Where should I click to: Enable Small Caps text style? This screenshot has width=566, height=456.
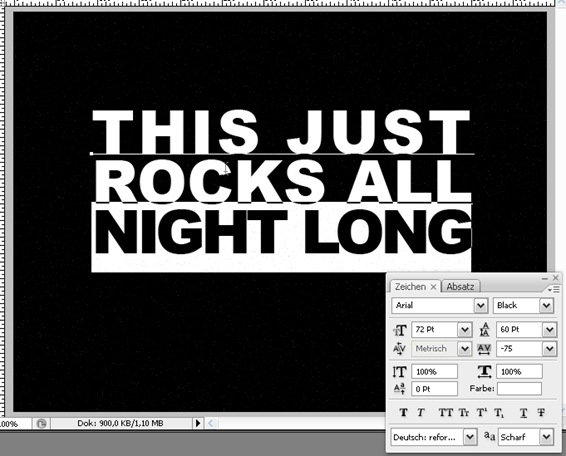pyautogui.click(x=464, y=412)
